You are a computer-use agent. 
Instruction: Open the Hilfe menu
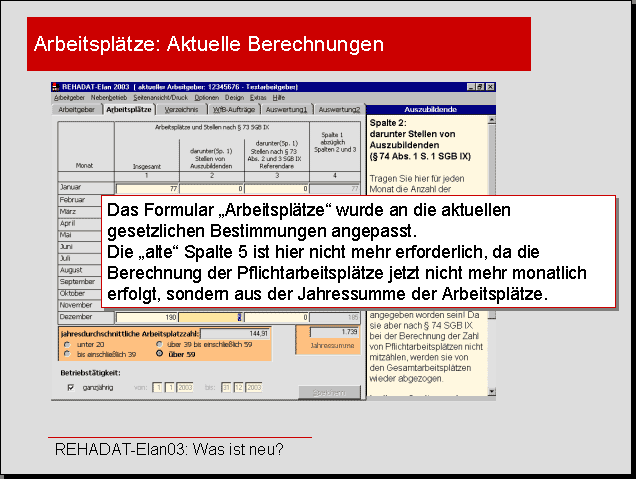tap(279, 98)
